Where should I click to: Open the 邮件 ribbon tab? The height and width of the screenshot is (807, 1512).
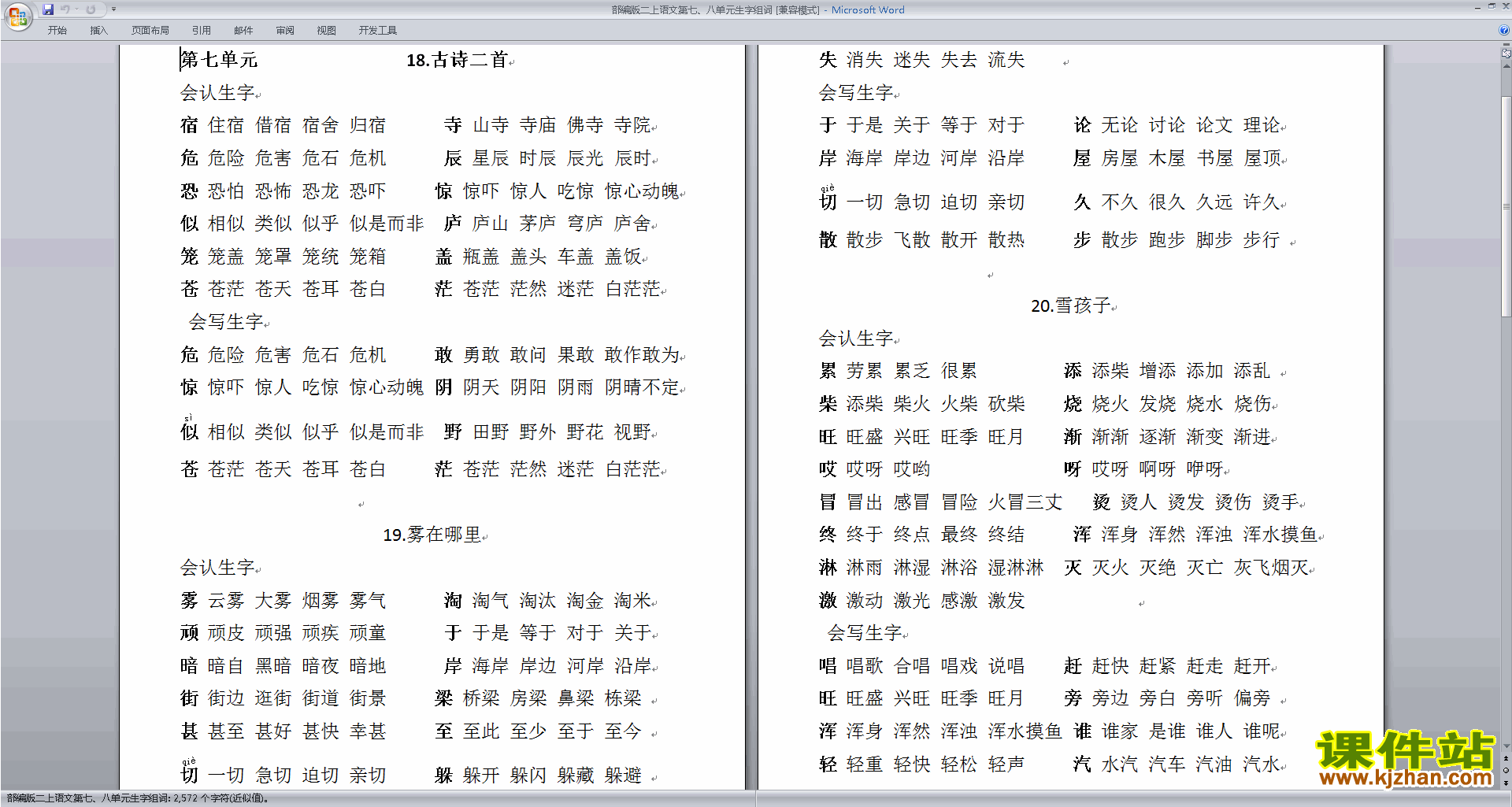(243, 31)
